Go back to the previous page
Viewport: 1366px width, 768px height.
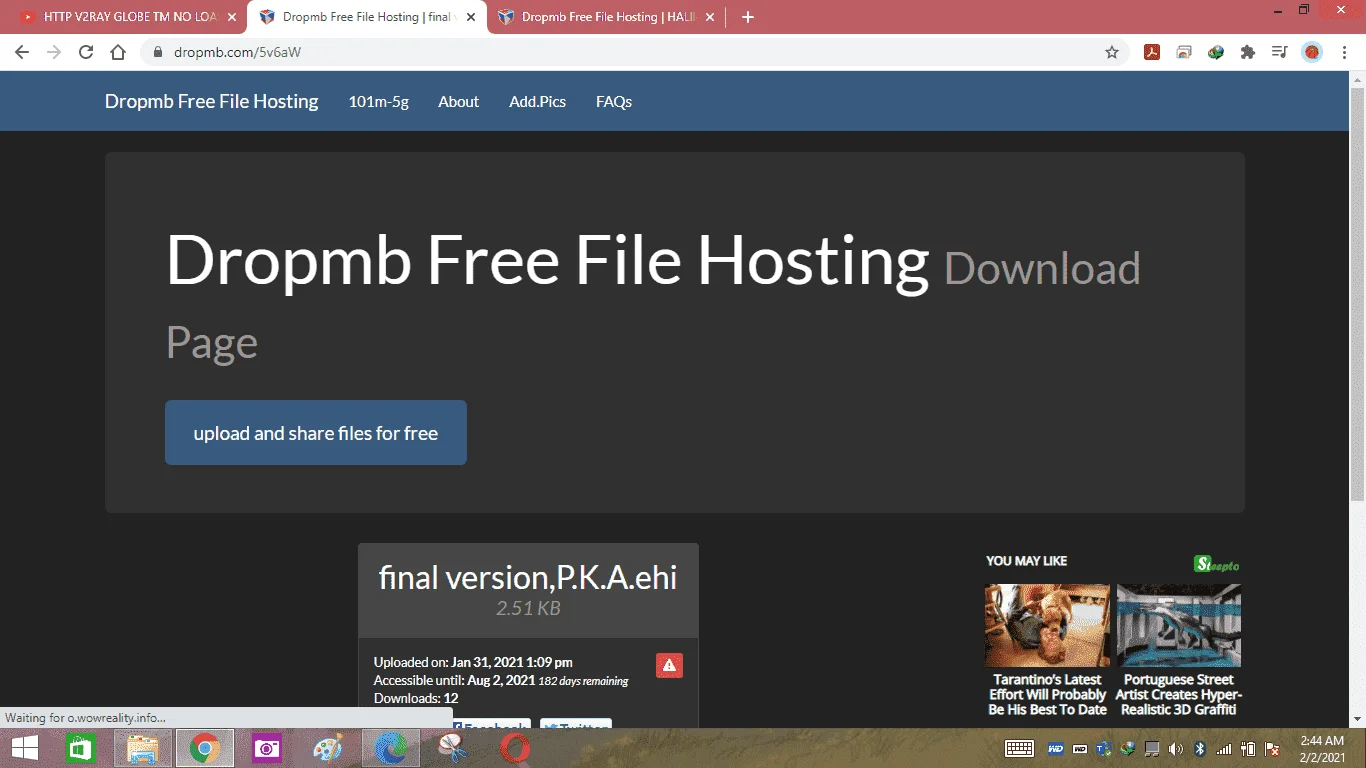click(22, 52)
